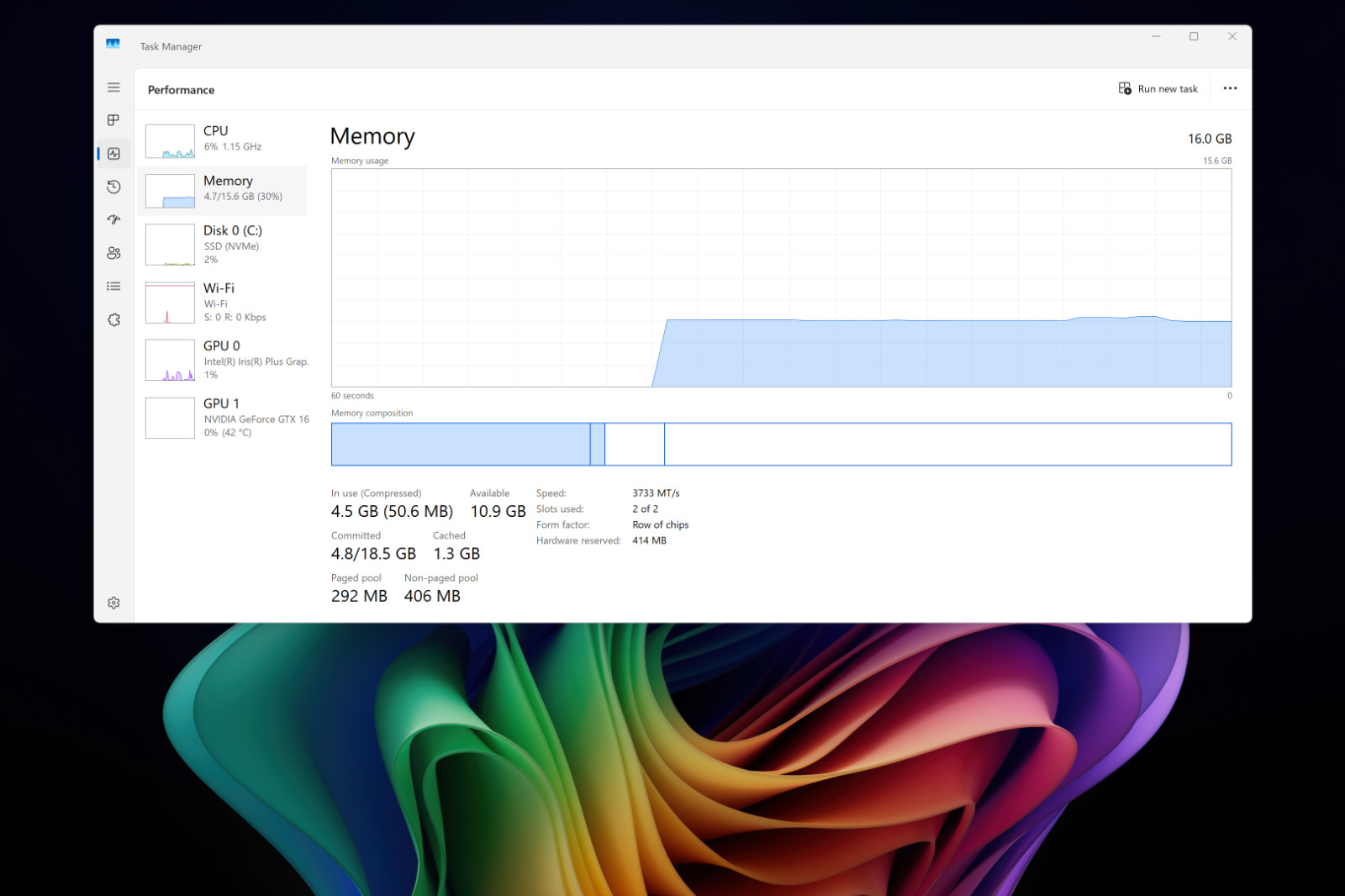1345x896 pixels.
Task: Open the Startup apps page icon
Action: [x=113, y=219]
